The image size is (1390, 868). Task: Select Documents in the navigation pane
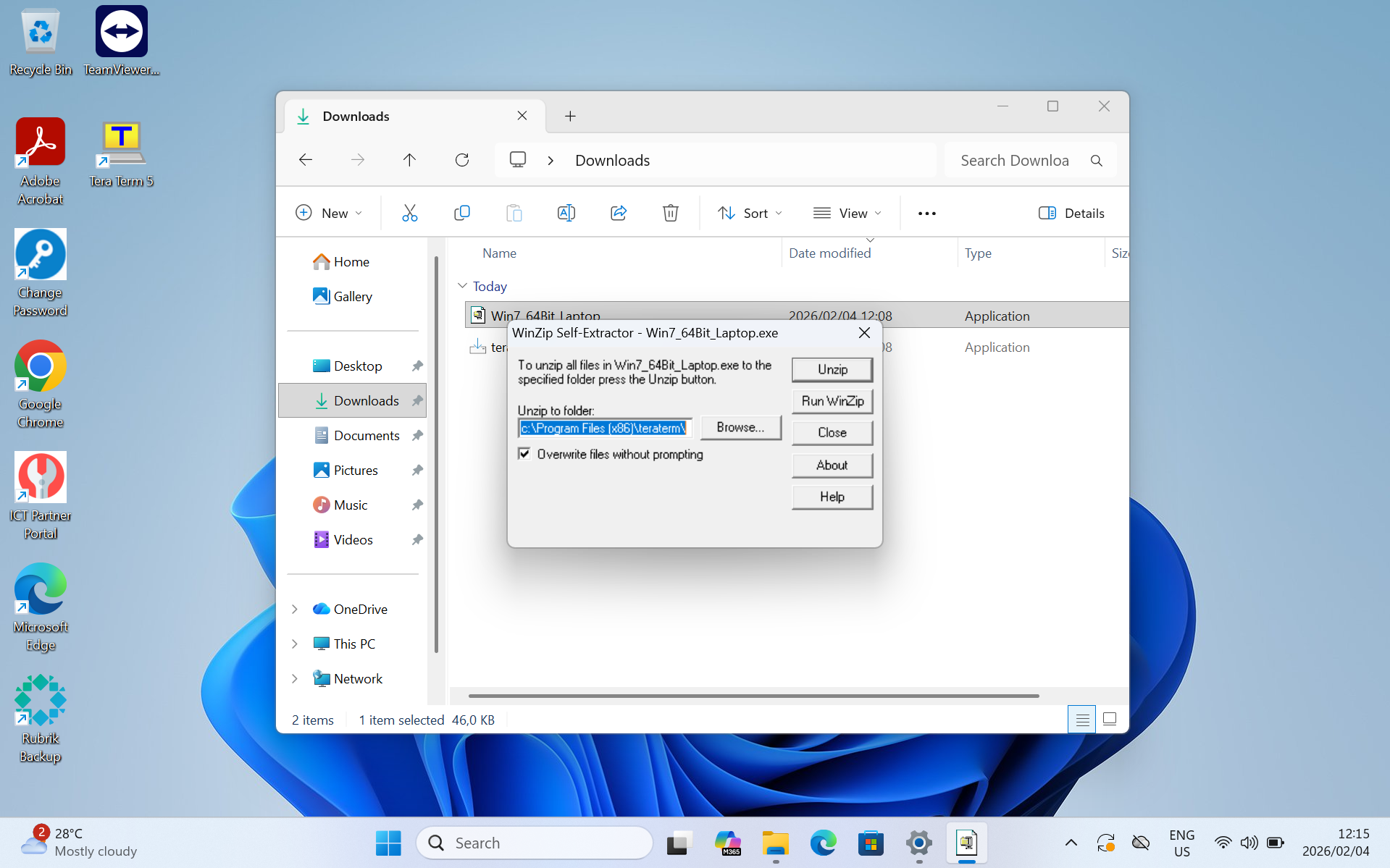pyautogui.click(x=366, y=435)
